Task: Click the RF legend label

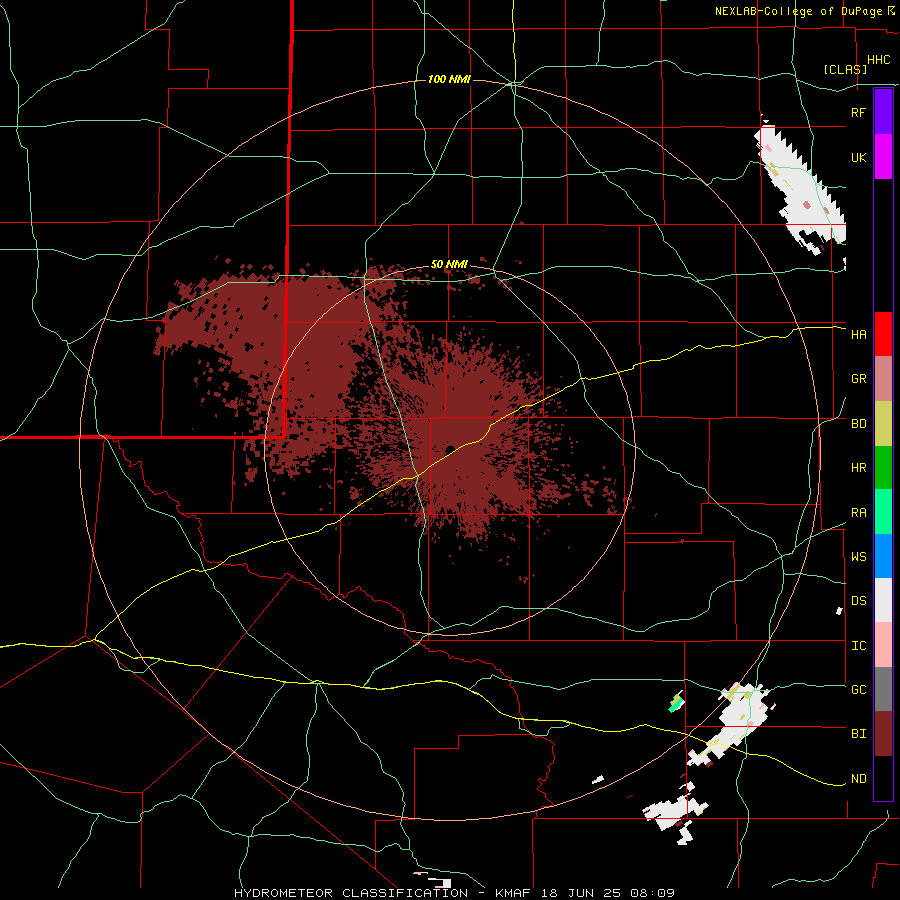Action: click(x=858, y=112)
